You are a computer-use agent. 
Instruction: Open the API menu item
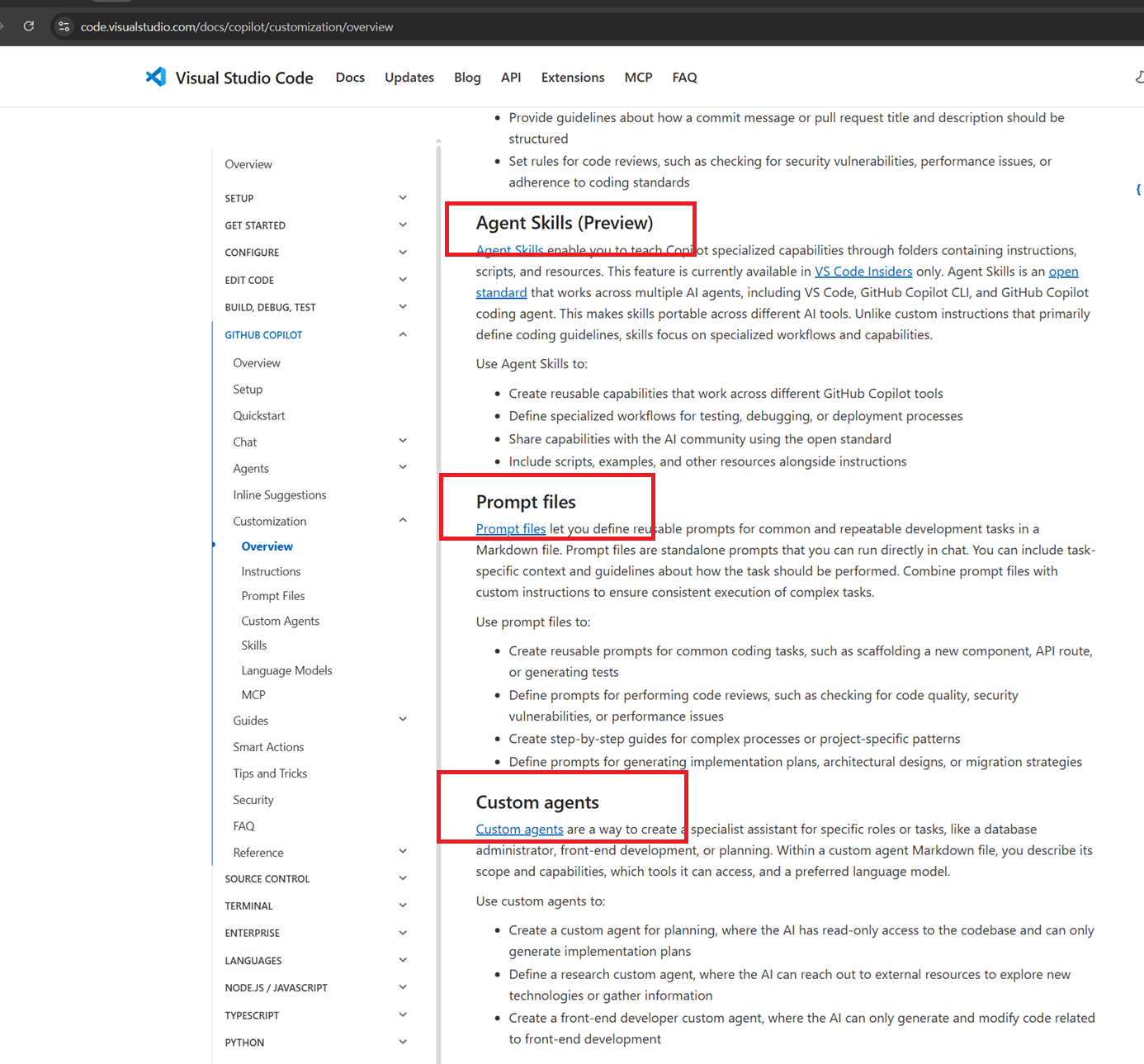pos(511,78)
